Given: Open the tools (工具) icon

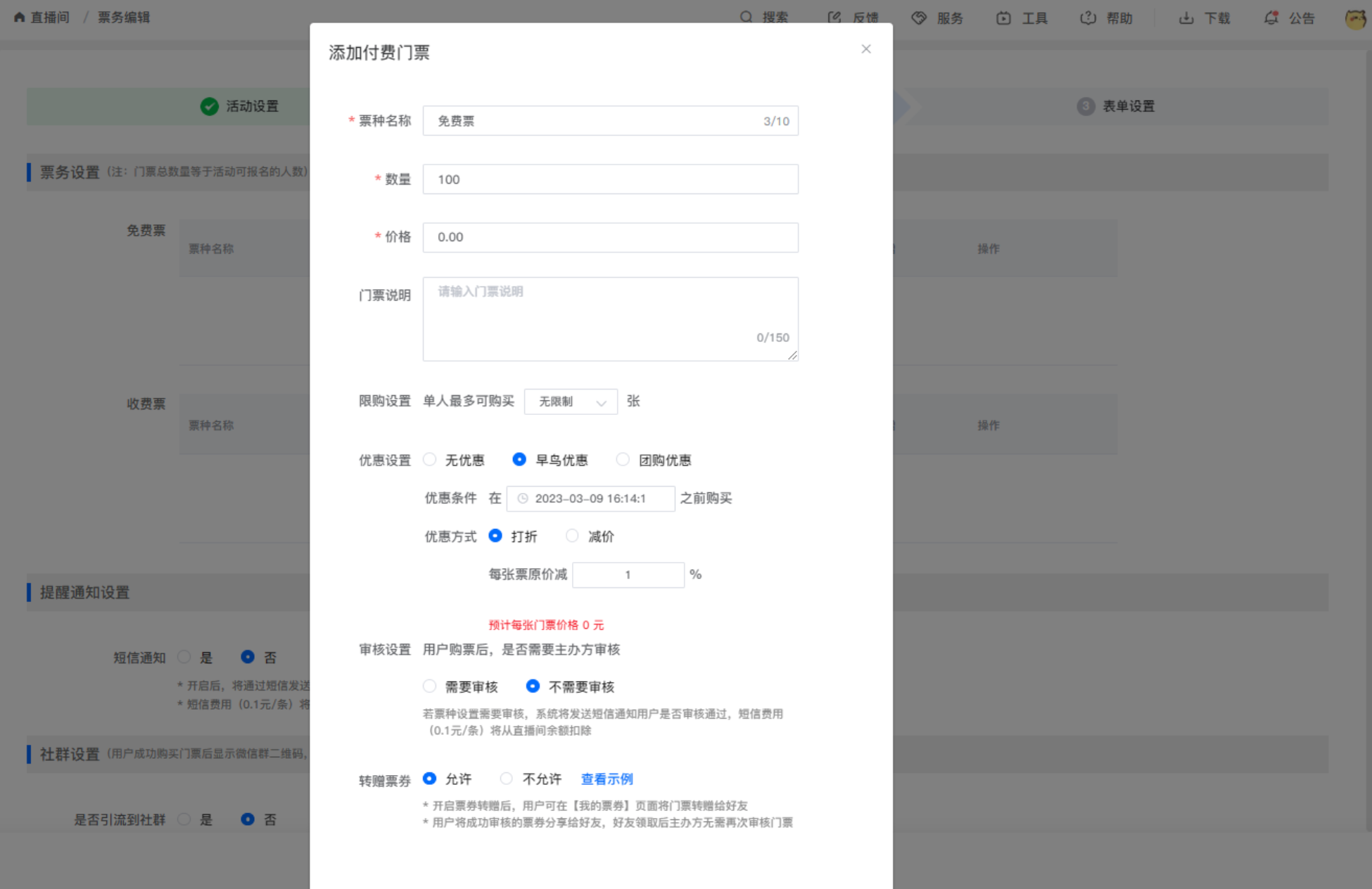Looking at the screenshot, I should click(x=1003, y=18).
